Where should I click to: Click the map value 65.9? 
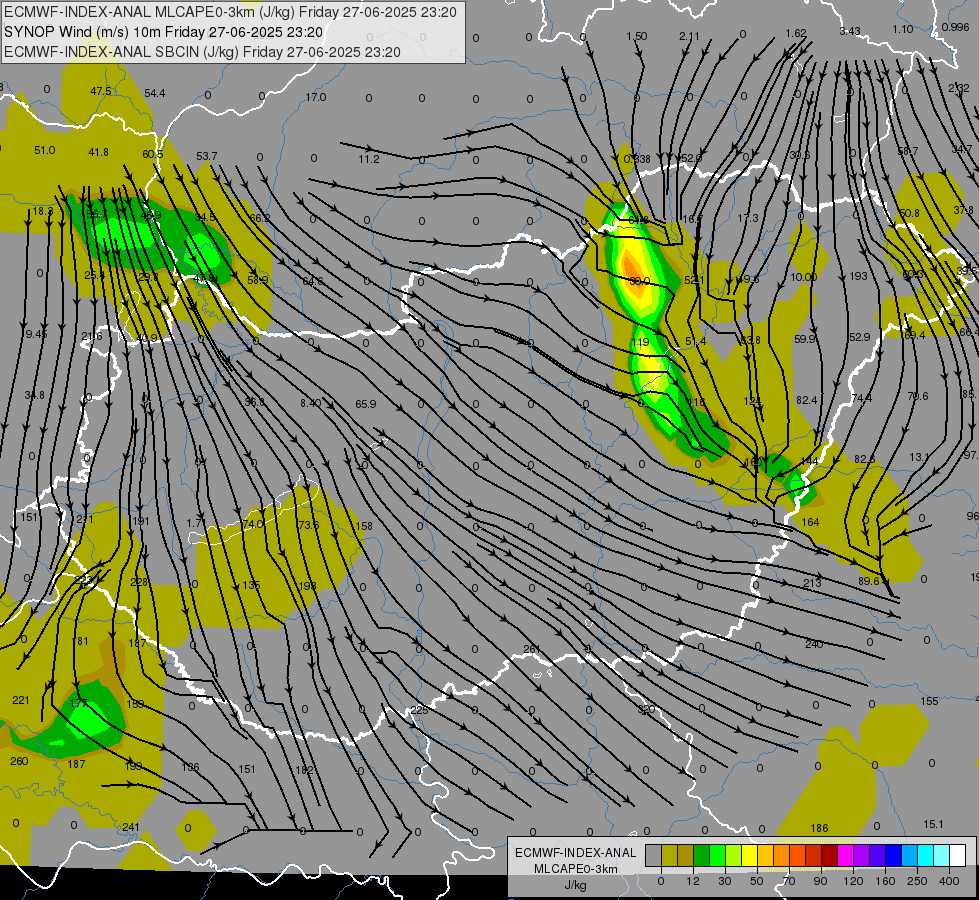[x=366, y=404]
